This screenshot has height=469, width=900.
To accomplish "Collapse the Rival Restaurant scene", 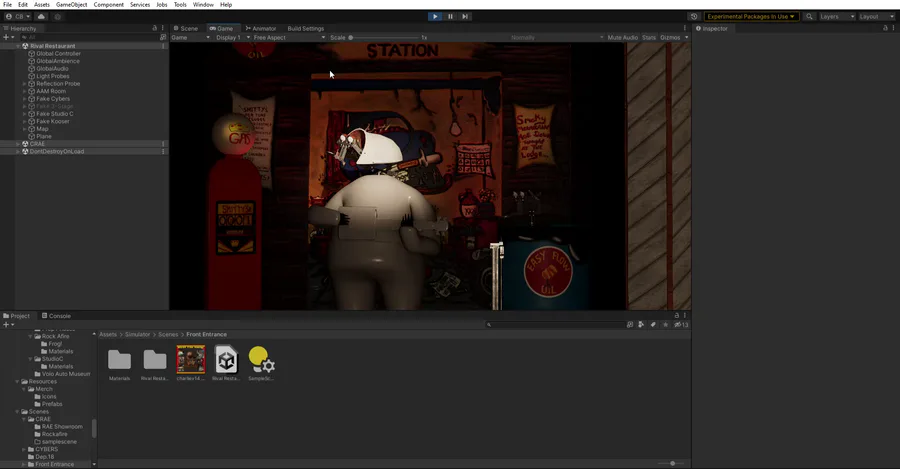I will tap(18, 46).
